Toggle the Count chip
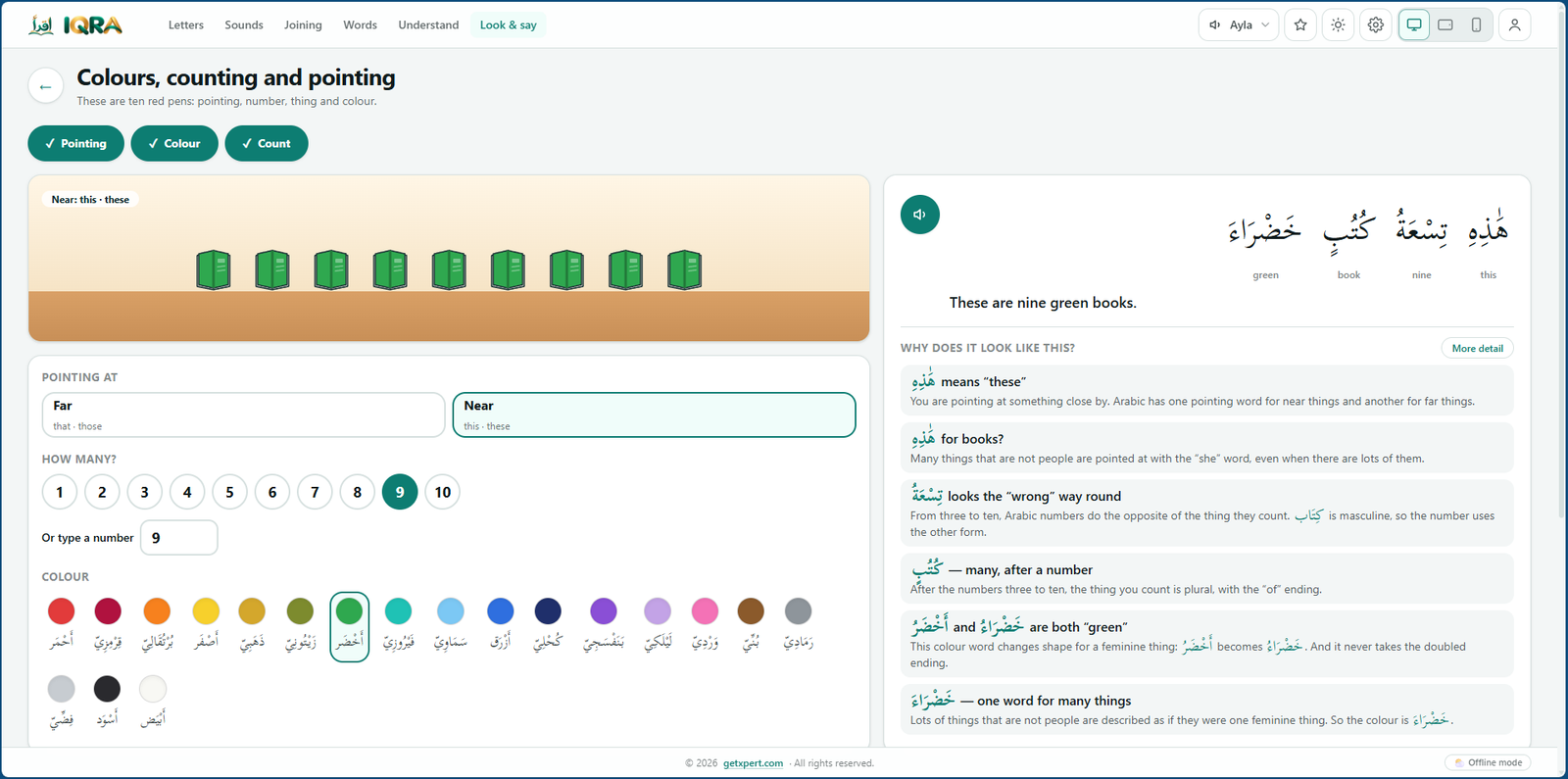Viewport: 1568px width, 779px height. 267,143
